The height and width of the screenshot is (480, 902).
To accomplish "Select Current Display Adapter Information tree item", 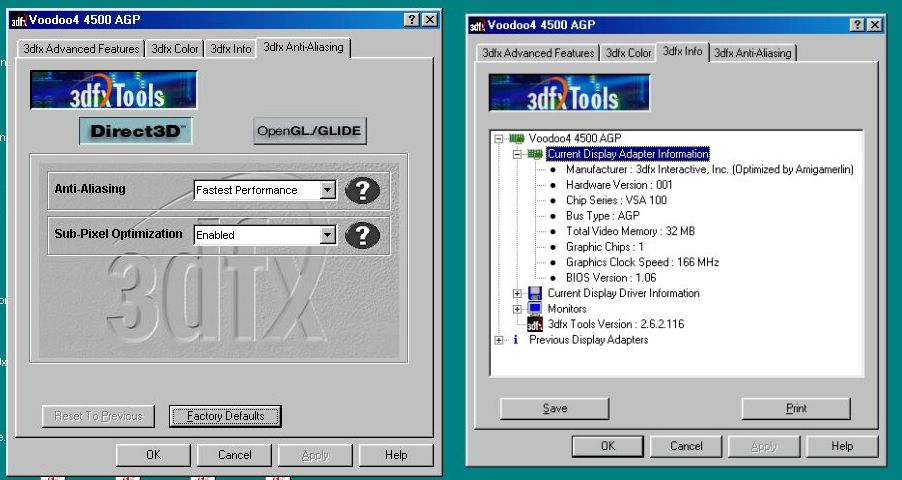I will pyautogui.click(x=628, y=154).
